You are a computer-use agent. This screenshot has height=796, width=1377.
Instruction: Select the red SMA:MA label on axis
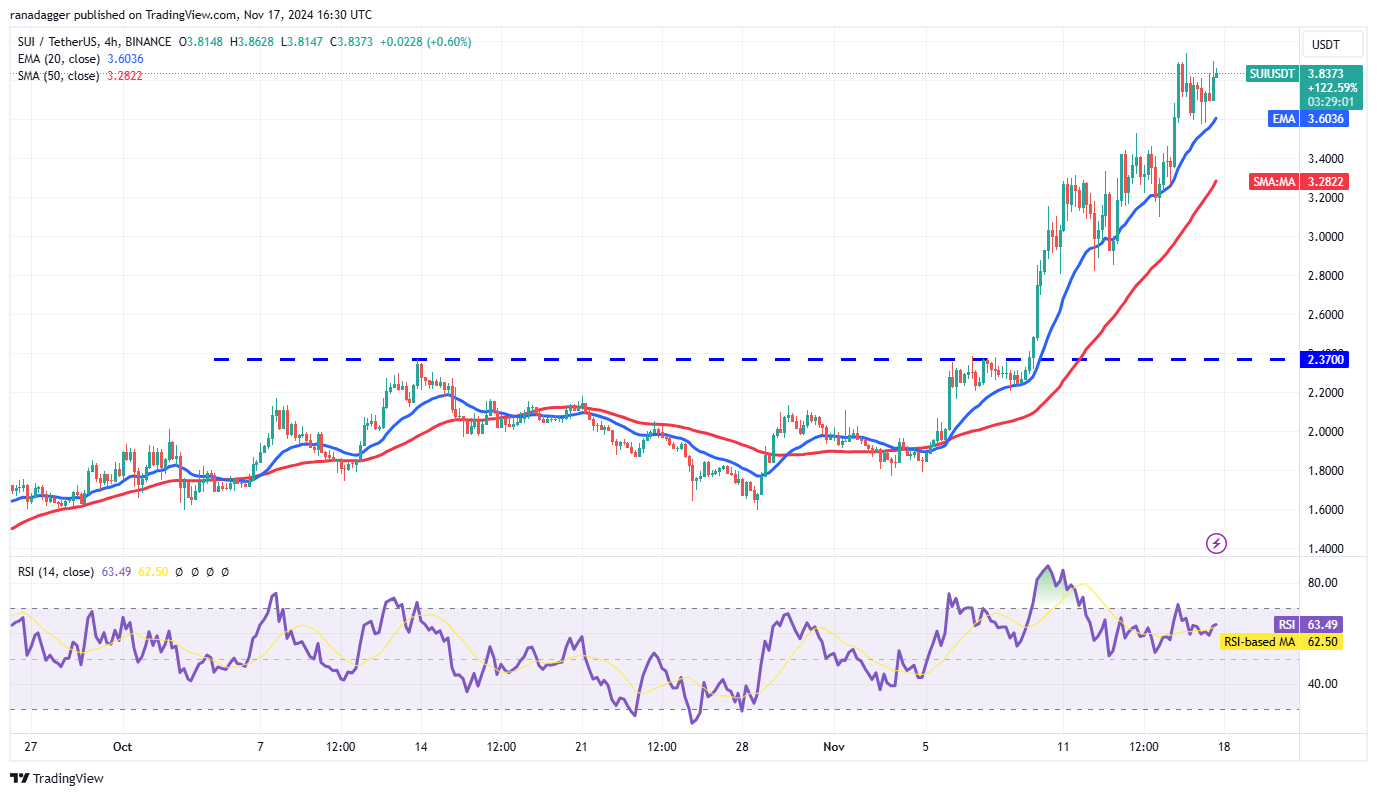click(x=1275, y=182)
